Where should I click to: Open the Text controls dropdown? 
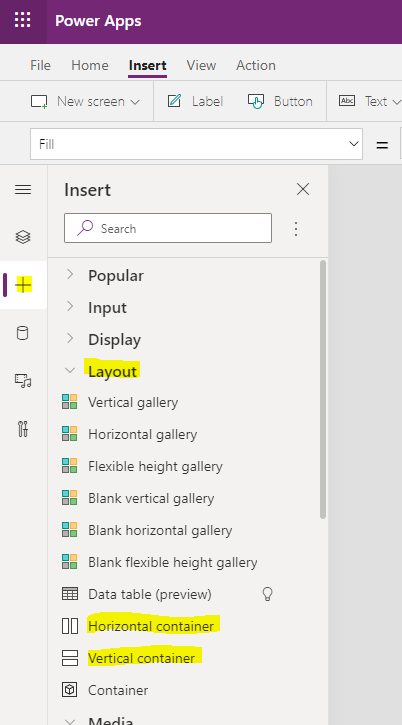click(396, 102)
